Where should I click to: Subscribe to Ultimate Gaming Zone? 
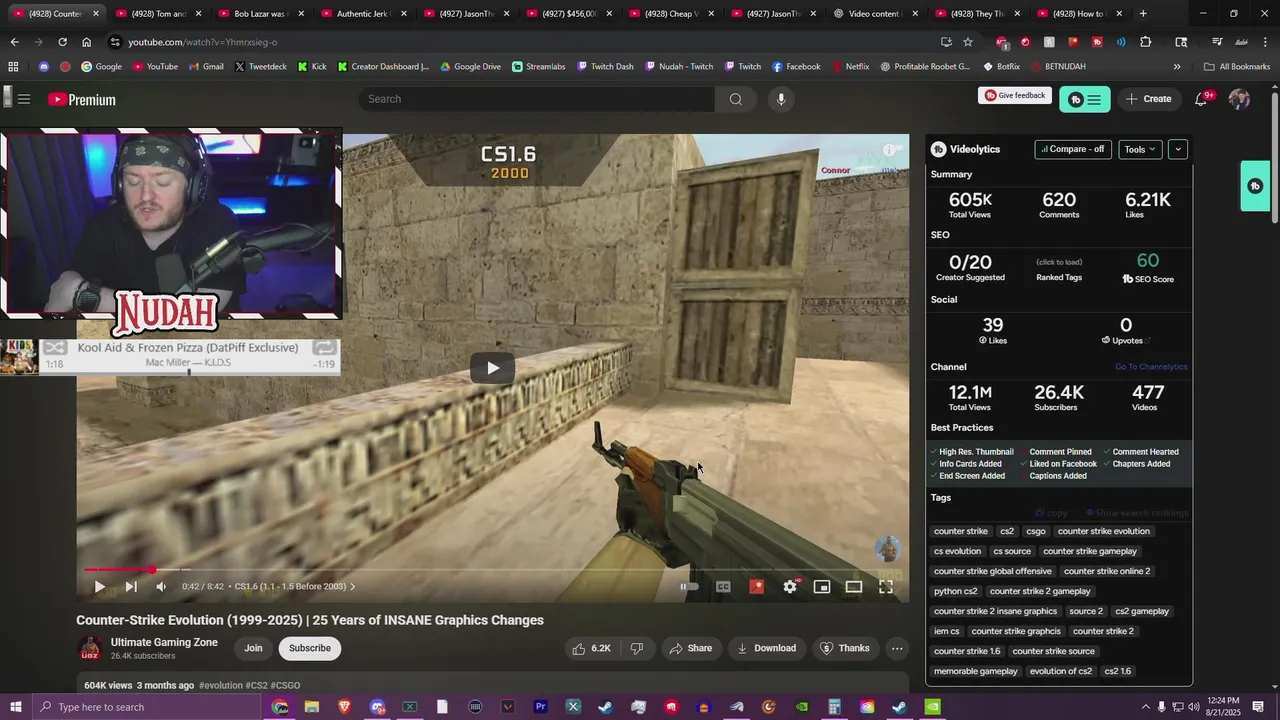(x=310, y=648)
